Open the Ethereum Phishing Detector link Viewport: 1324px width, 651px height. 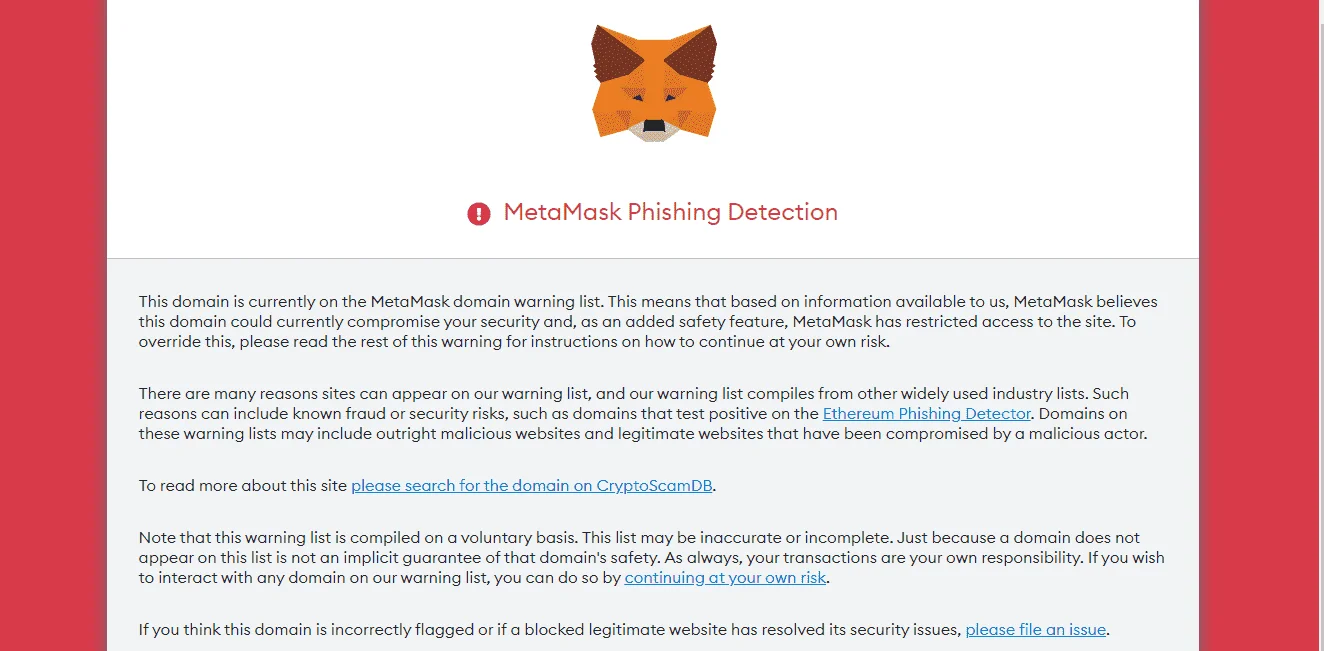(926, 413)
